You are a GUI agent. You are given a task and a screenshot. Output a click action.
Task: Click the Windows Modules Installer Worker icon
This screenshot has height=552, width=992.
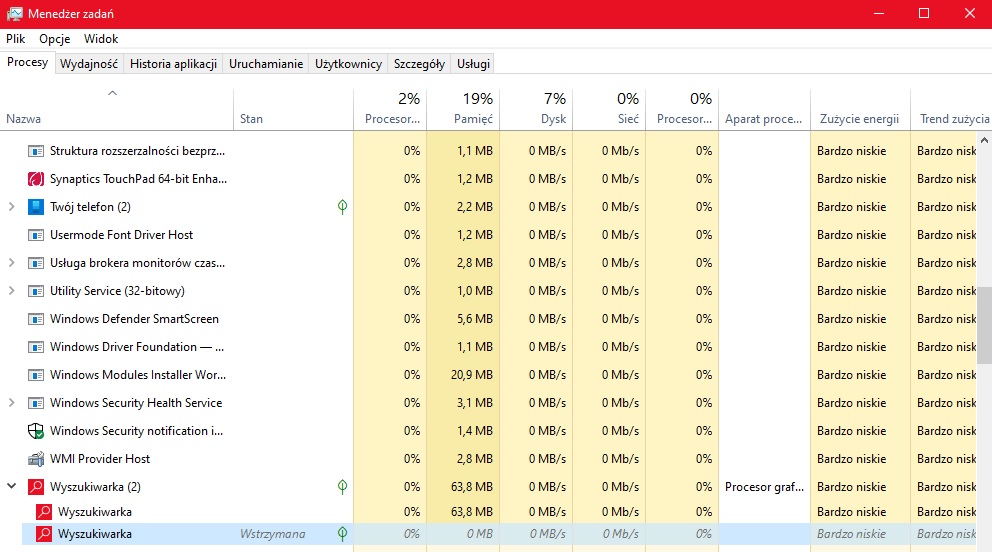pos(36,375)
